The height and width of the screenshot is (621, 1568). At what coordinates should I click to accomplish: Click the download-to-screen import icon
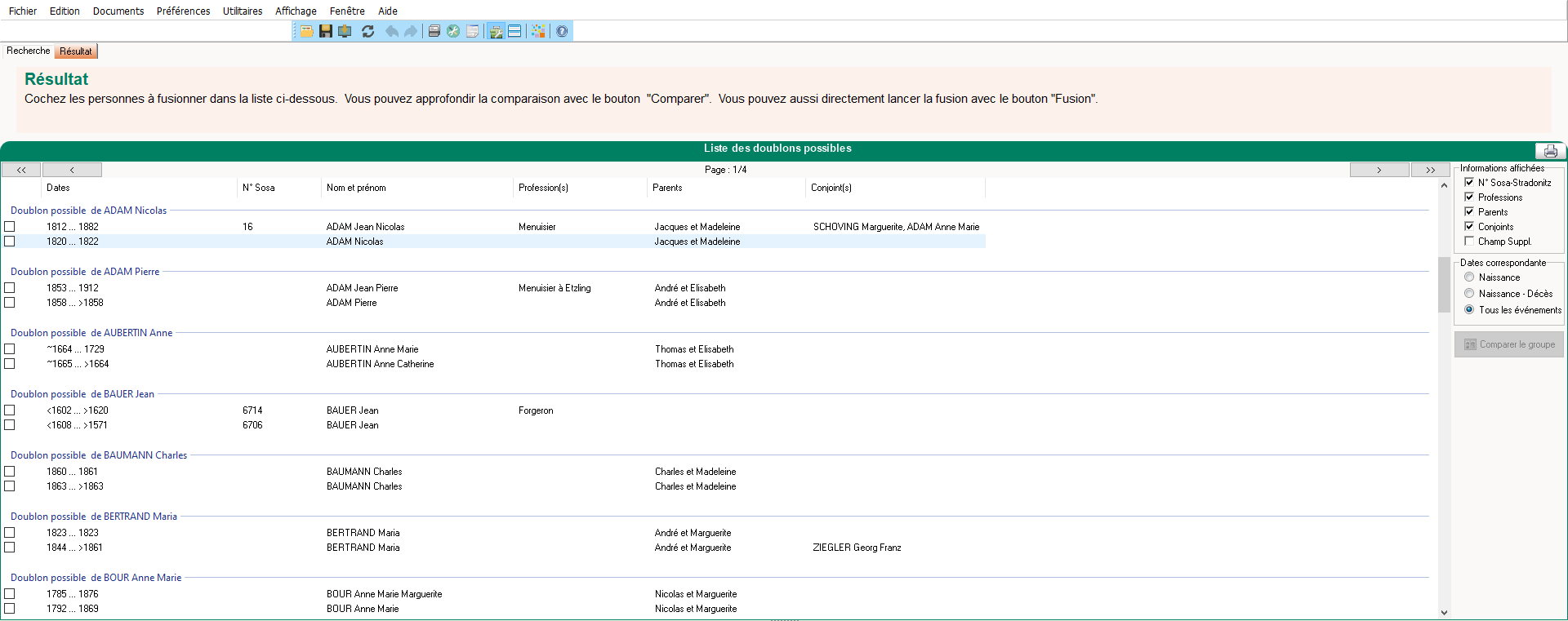345,31
